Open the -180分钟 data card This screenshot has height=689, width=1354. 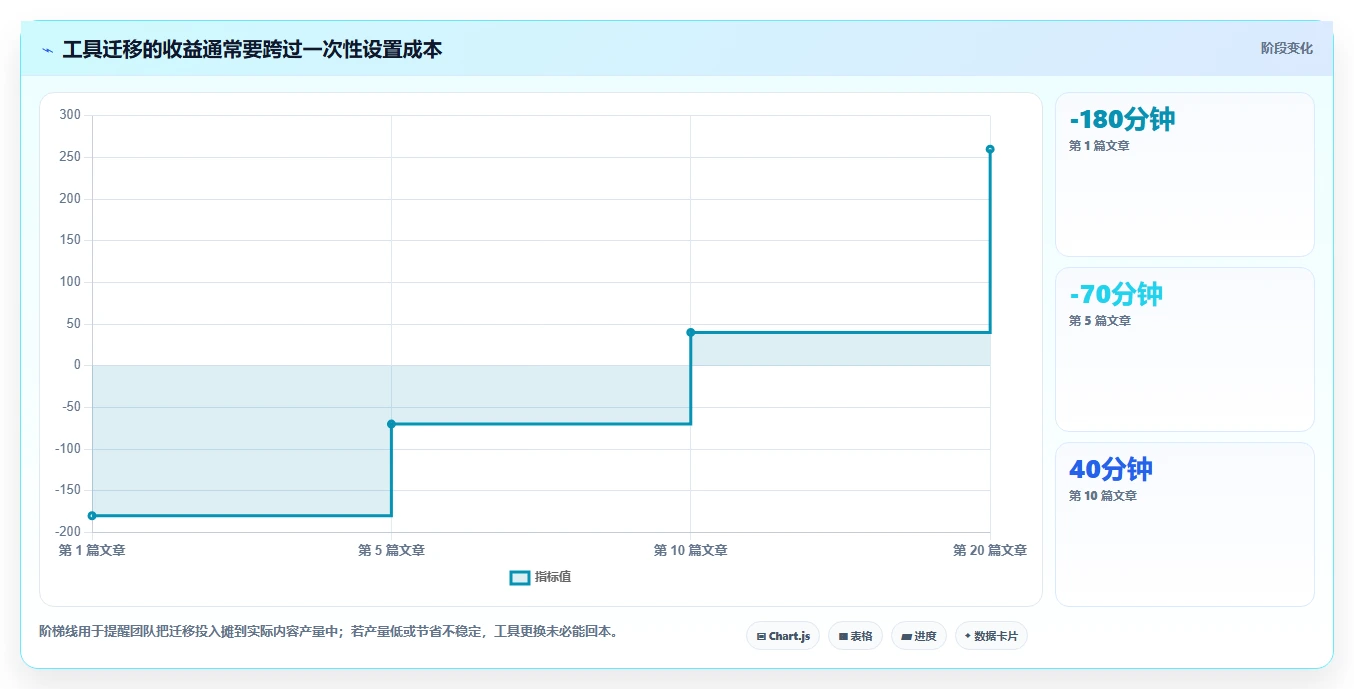(1184, 175)
